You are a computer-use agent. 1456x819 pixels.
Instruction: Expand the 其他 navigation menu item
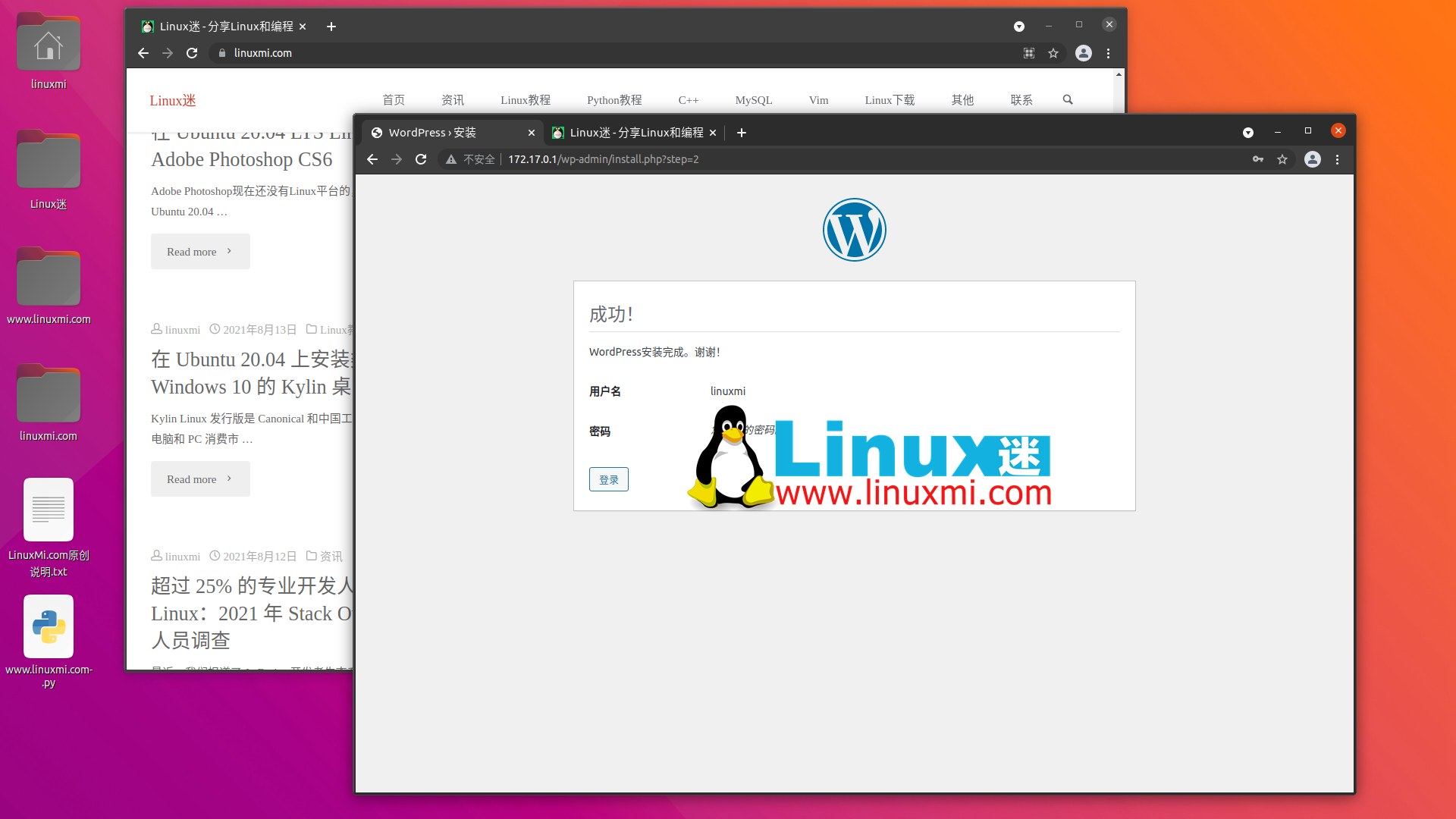(961, 100)
